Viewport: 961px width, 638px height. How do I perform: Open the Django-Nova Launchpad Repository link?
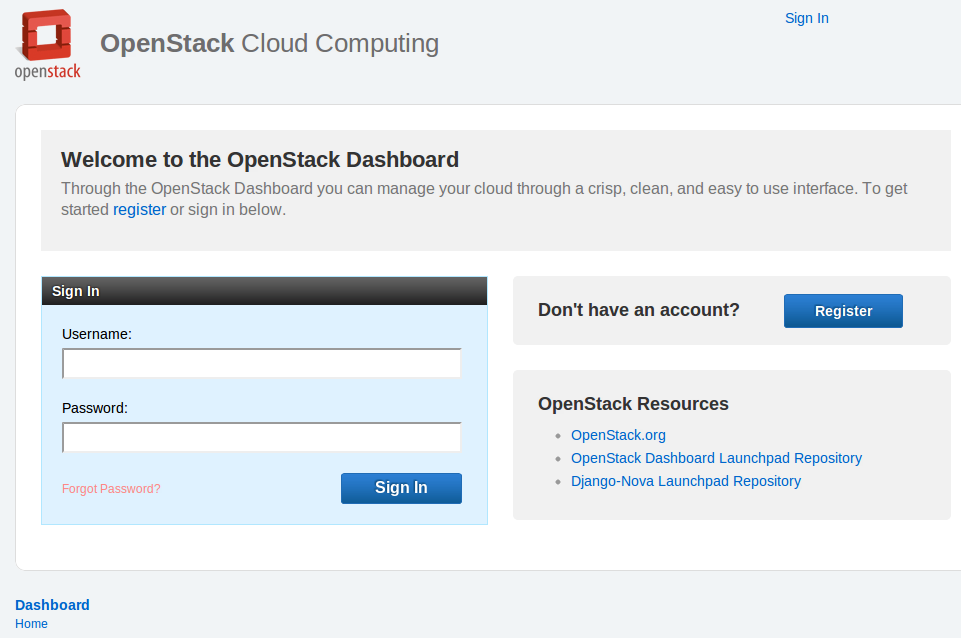(686, 481)
